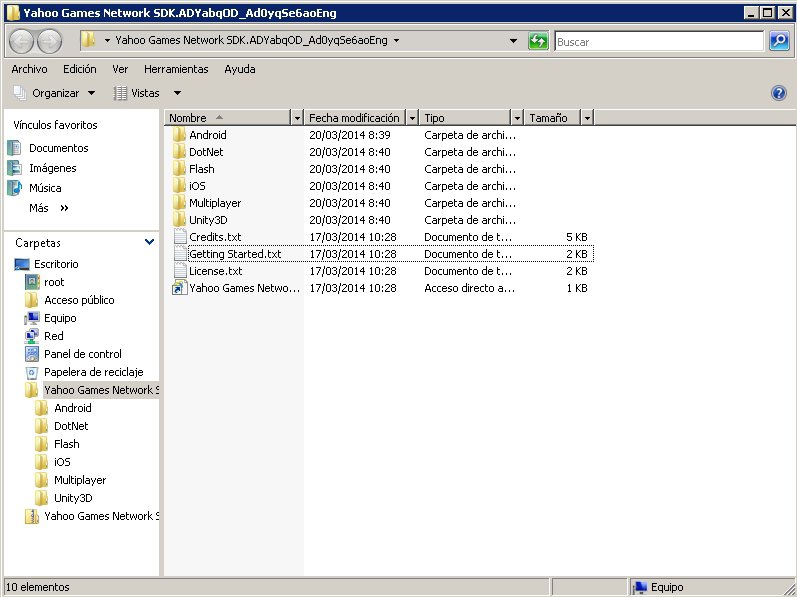Select the Acceso público folder in the tree
This screenshot has height=597, width=797.
[x=79, y=300]
